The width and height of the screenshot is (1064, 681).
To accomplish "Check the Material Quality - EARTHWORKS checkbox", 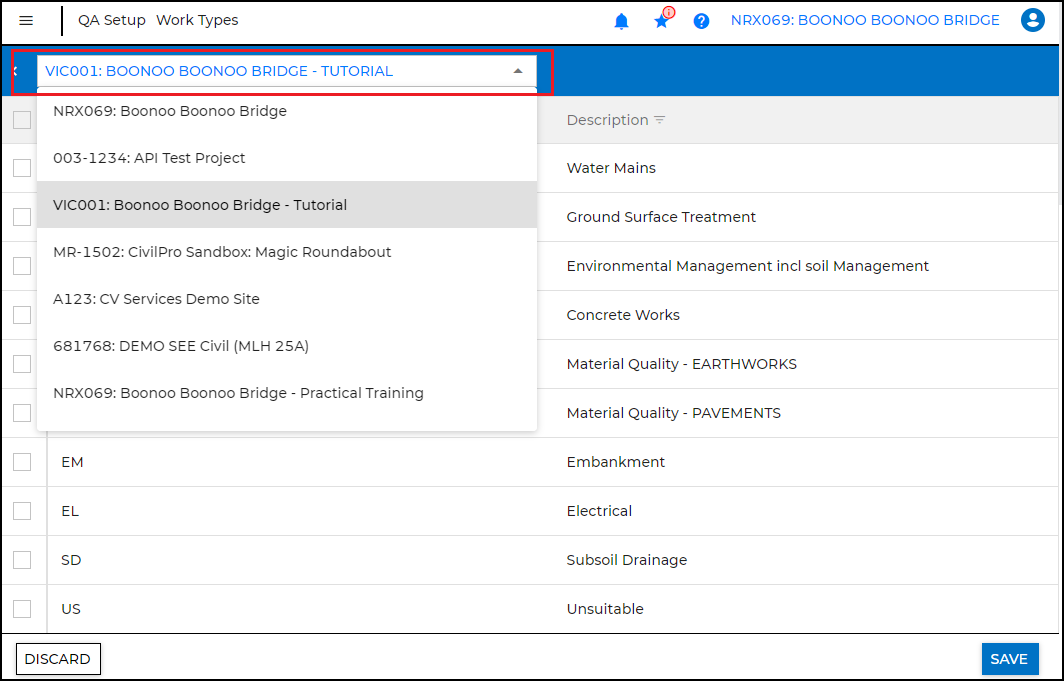I will 22,364.
